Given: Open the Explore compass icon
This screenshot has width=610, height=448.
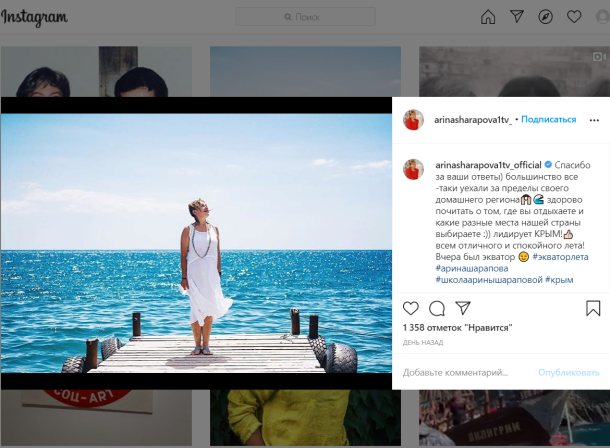Looking at the screenshot, I should (x=545, y=17).
